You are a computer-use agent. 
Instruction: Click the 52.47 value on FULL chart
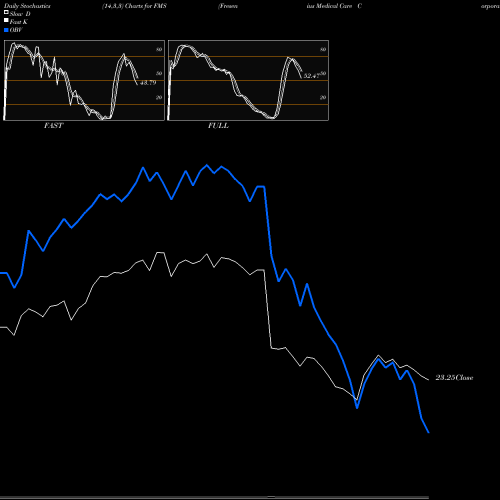(x=312, y=76)
